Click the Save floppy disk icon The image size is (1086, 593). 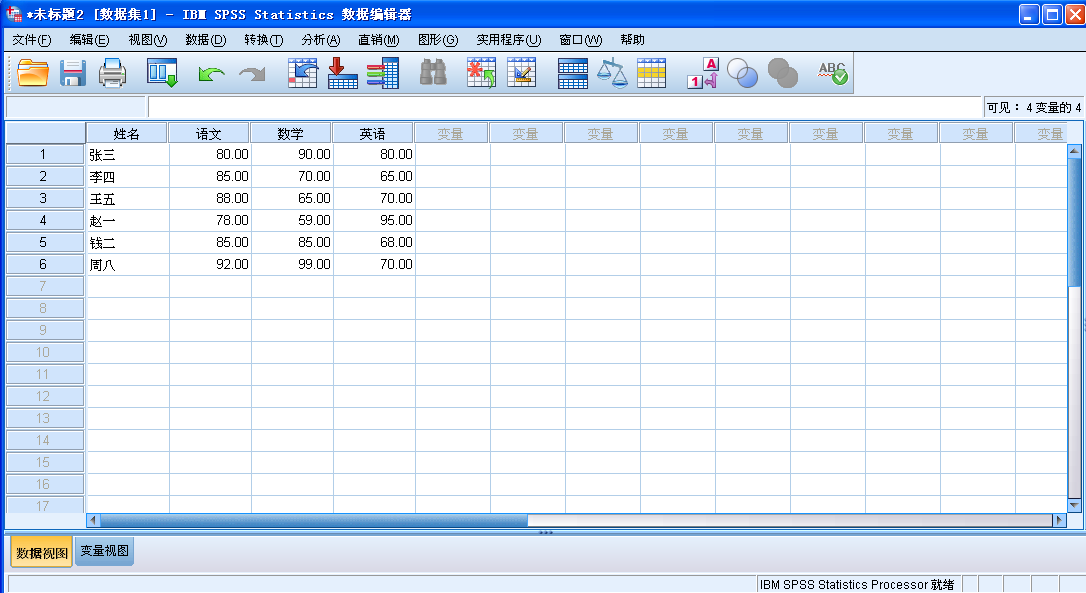pos(73,73)
